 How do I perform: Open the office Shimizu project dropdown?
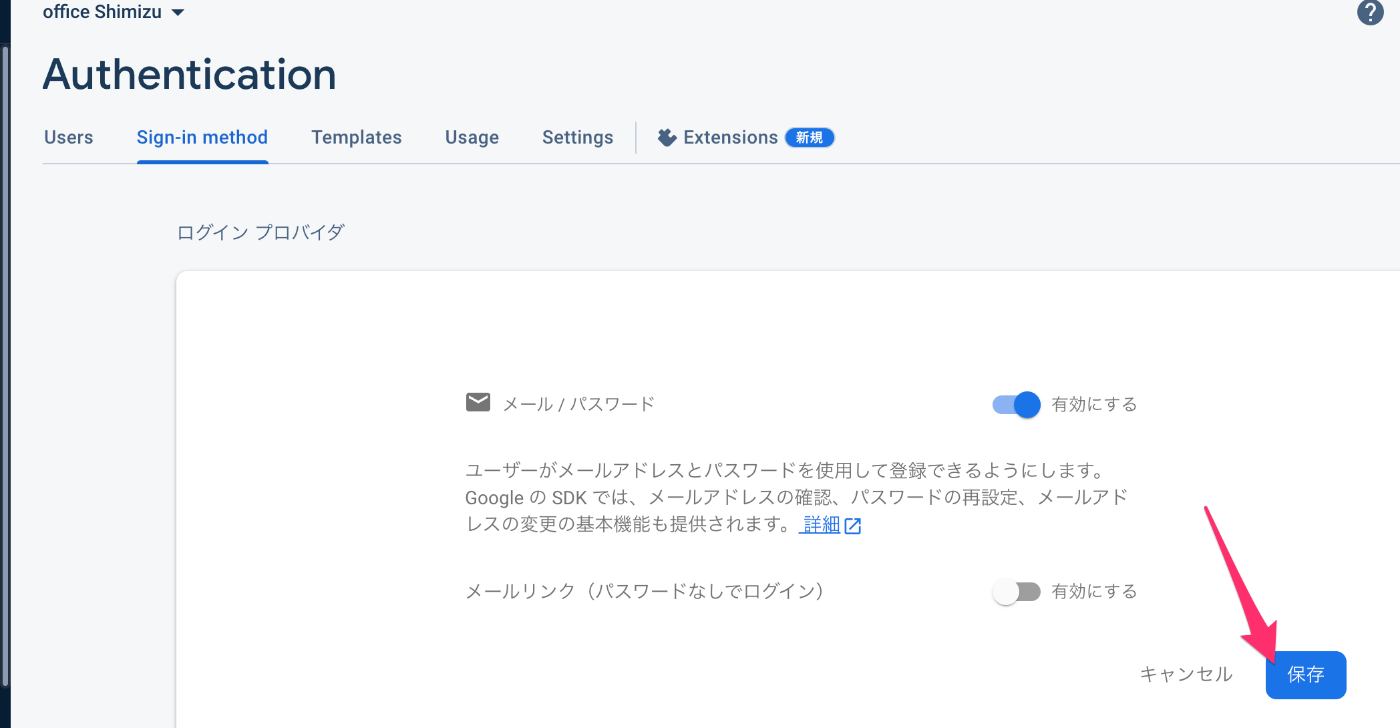point(114,12)
